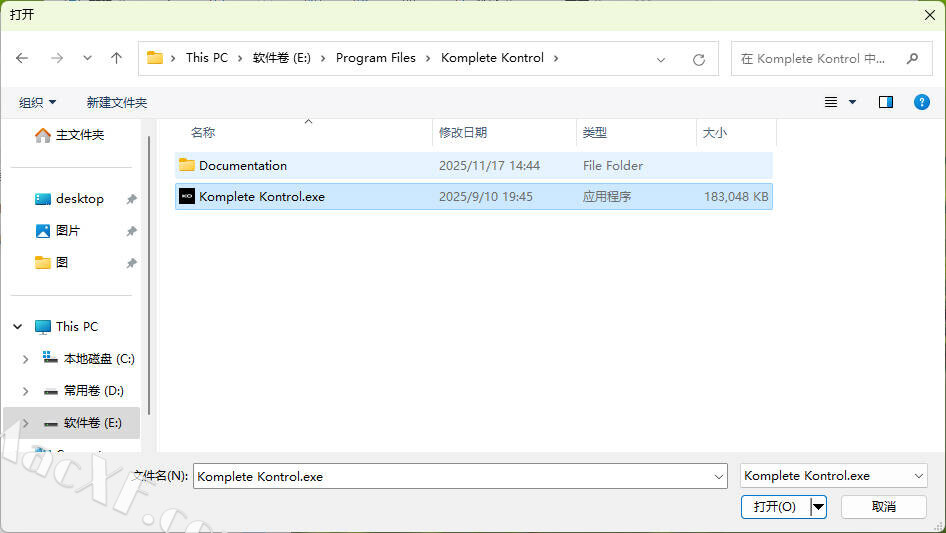
Task: Refresh the Komplete Kontrol folder view
Action: [699, 59]
